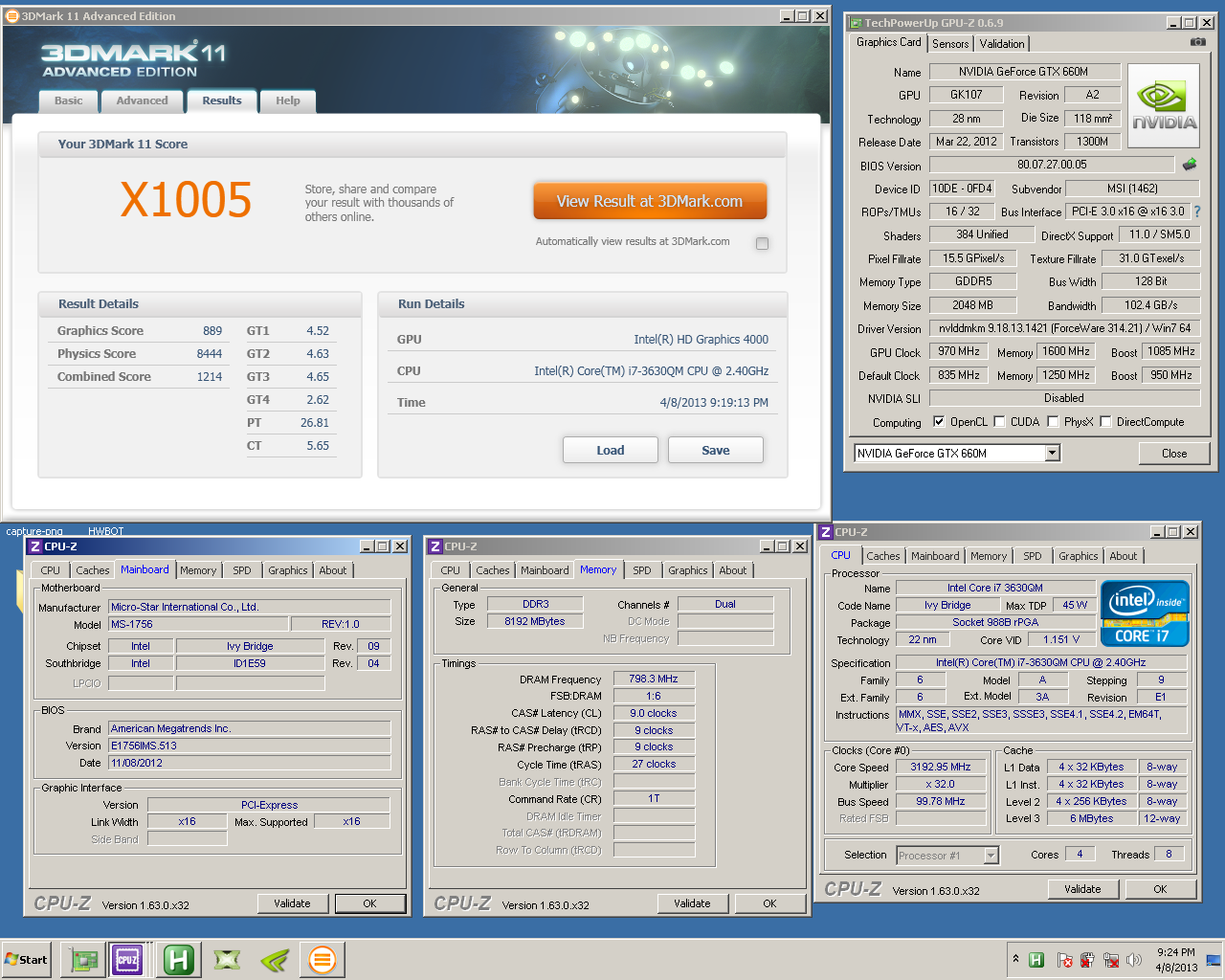Image resolution: width=1225 pixels, height=980 pixels.
Task: Open the Processor #1 selection dropdown
Action: (x=991, y=856)
